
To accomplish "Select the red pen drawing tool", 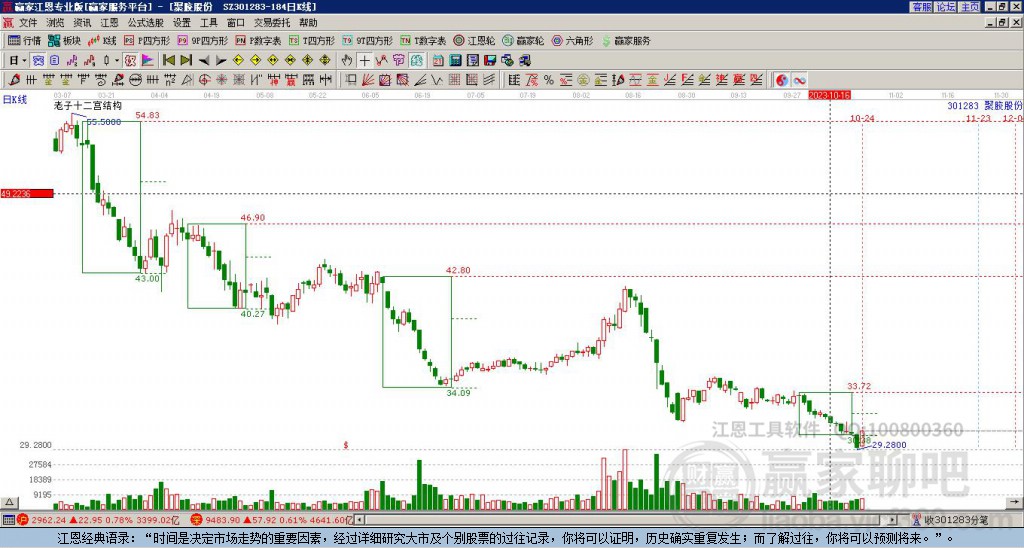I will (14, 80).
